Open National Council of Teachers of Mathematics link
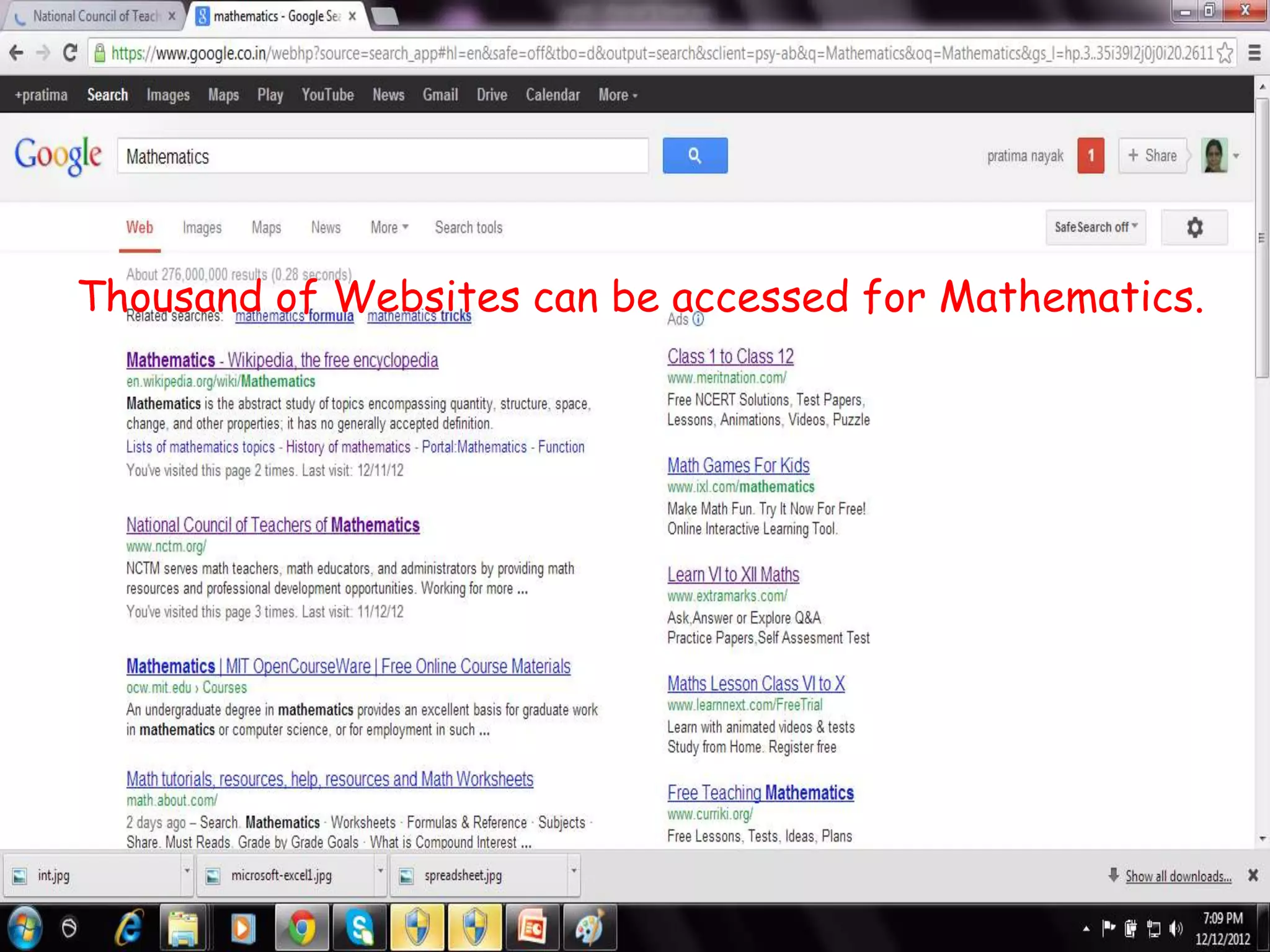 pos(273,525)
